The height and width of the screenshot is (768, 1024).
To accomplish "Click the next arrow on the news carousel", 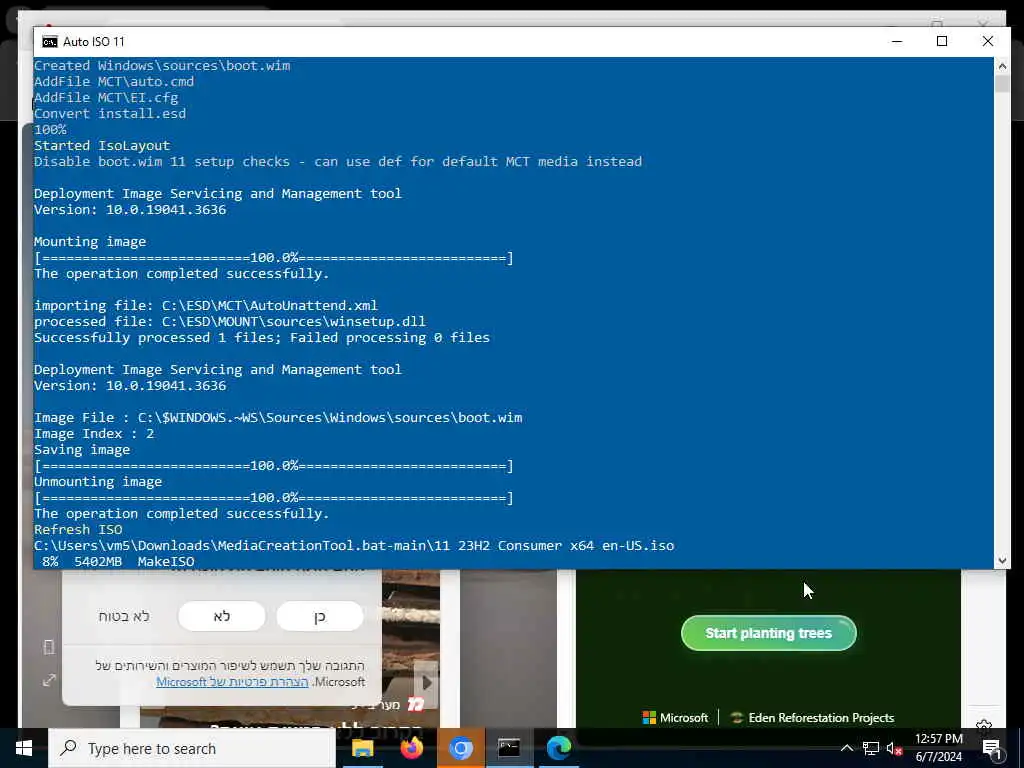I will click(426, 683).
